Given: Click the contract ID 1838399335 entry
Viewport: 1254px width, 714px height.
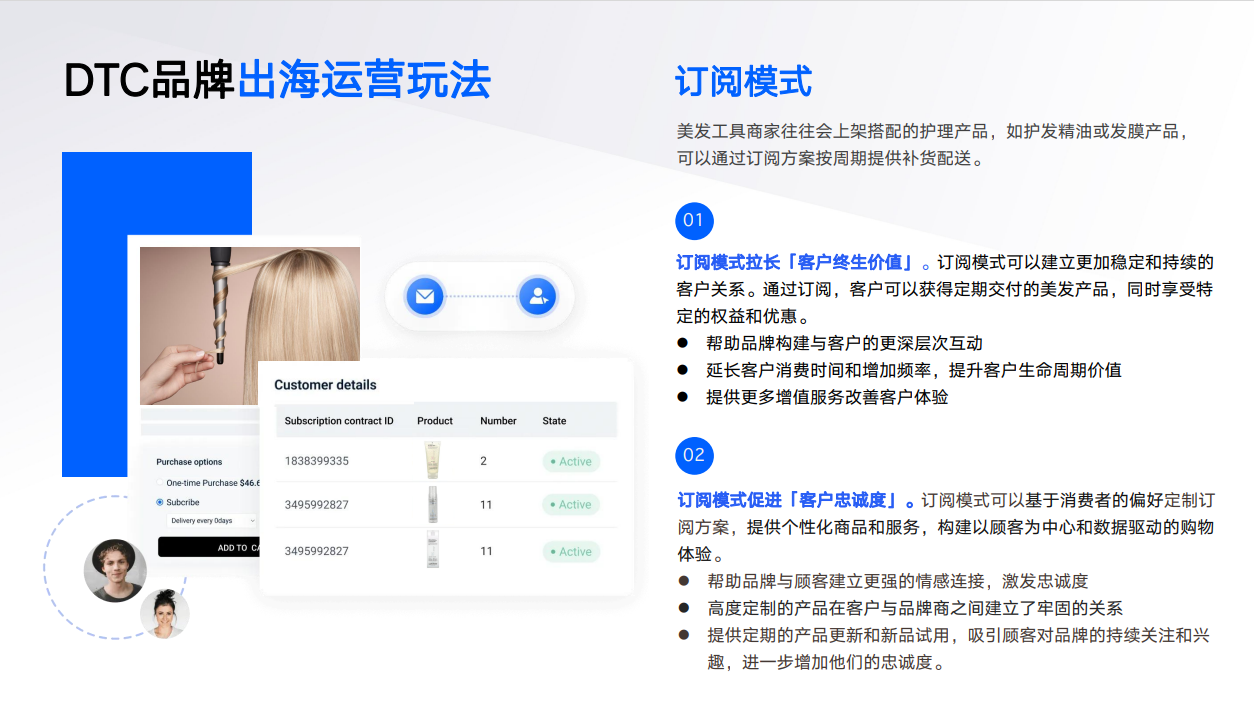Looking at the screenshot, I should coord(316,462).
